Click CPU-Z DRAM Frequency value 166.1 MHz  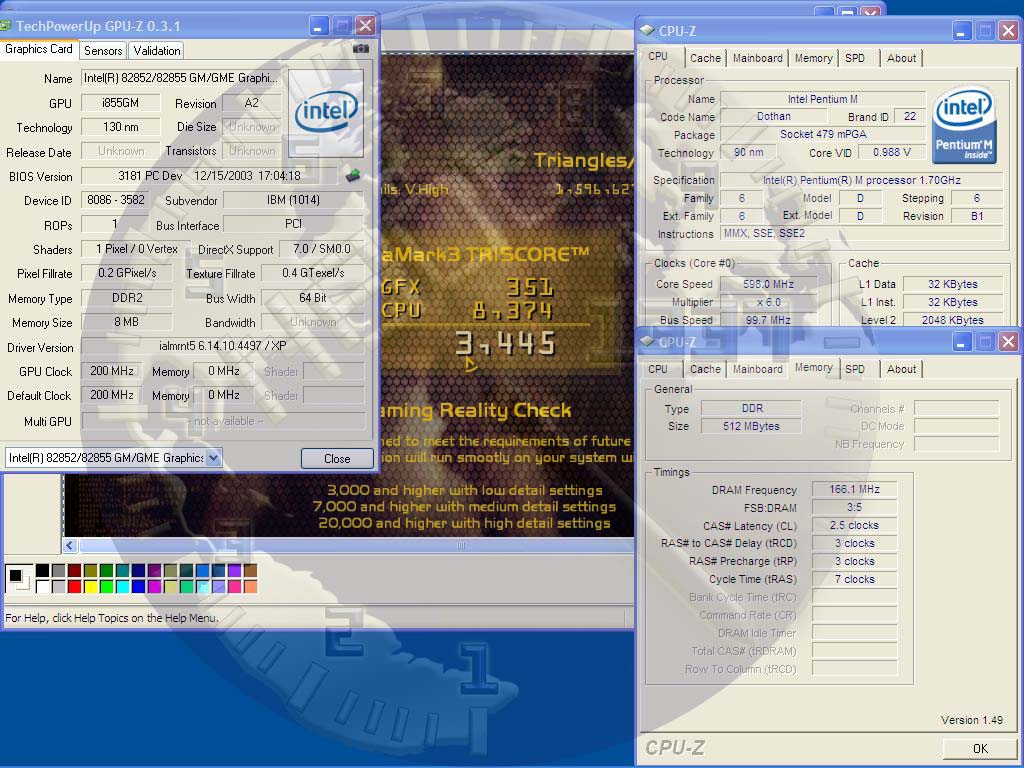click(x=854, y=489)
